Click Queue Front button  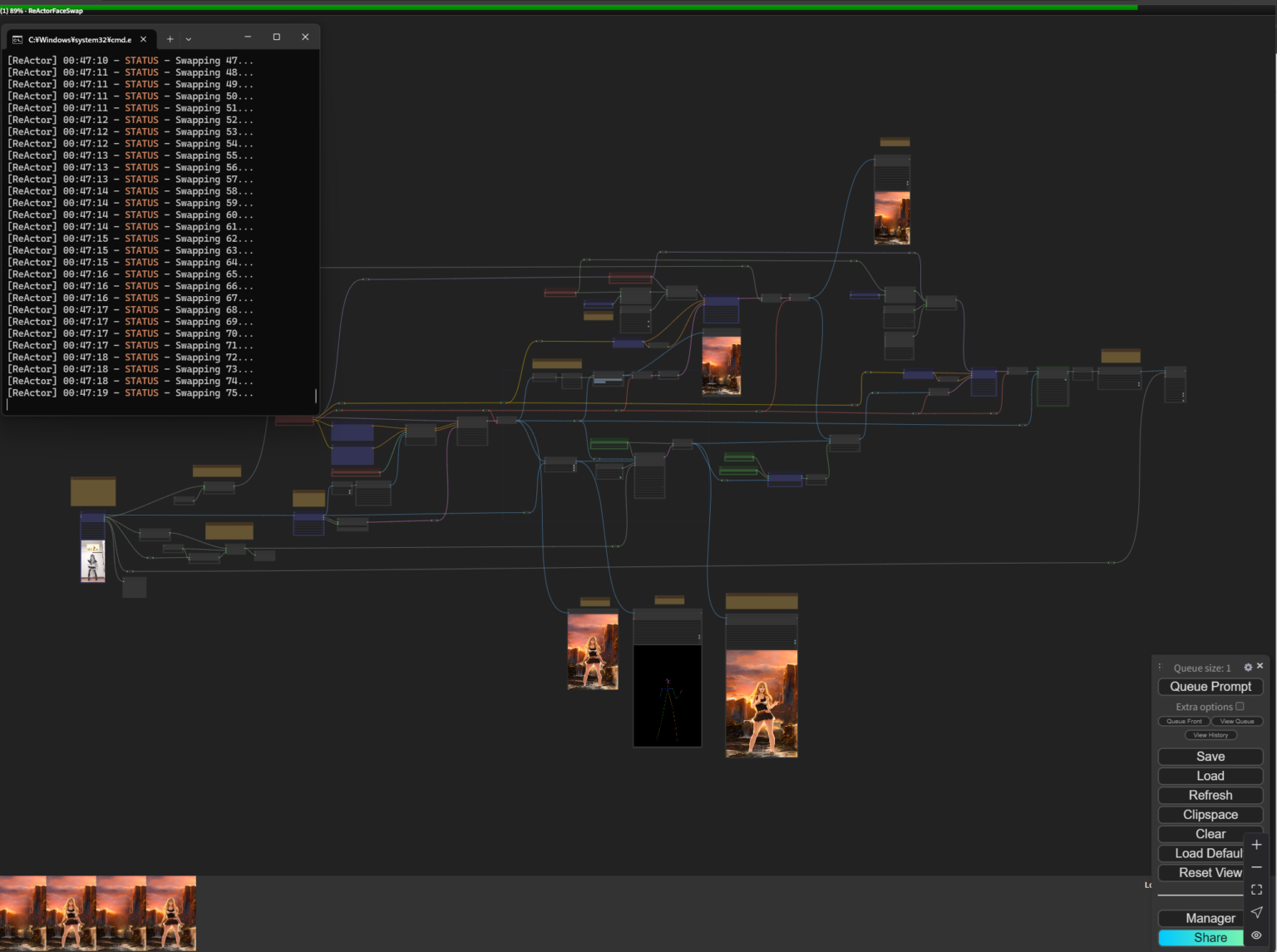[1184, 722]
